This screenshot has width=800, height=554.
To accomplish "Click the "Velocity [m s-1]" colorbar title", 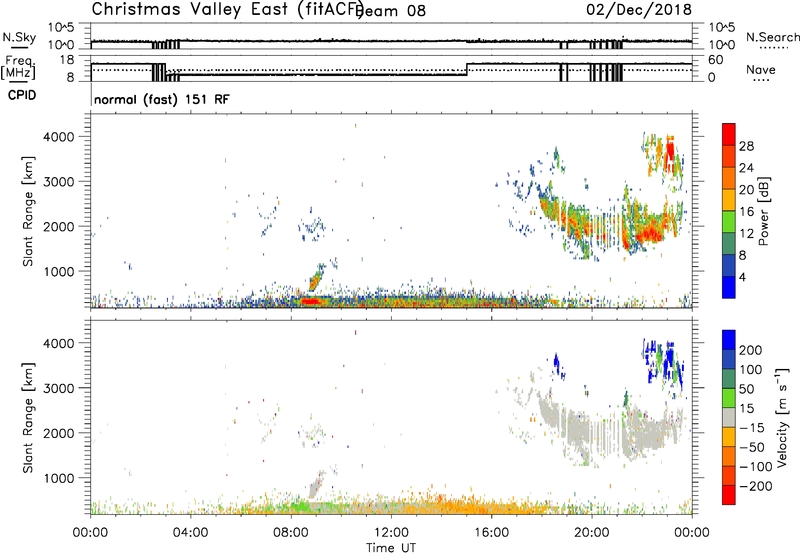I will pos(782,417).
